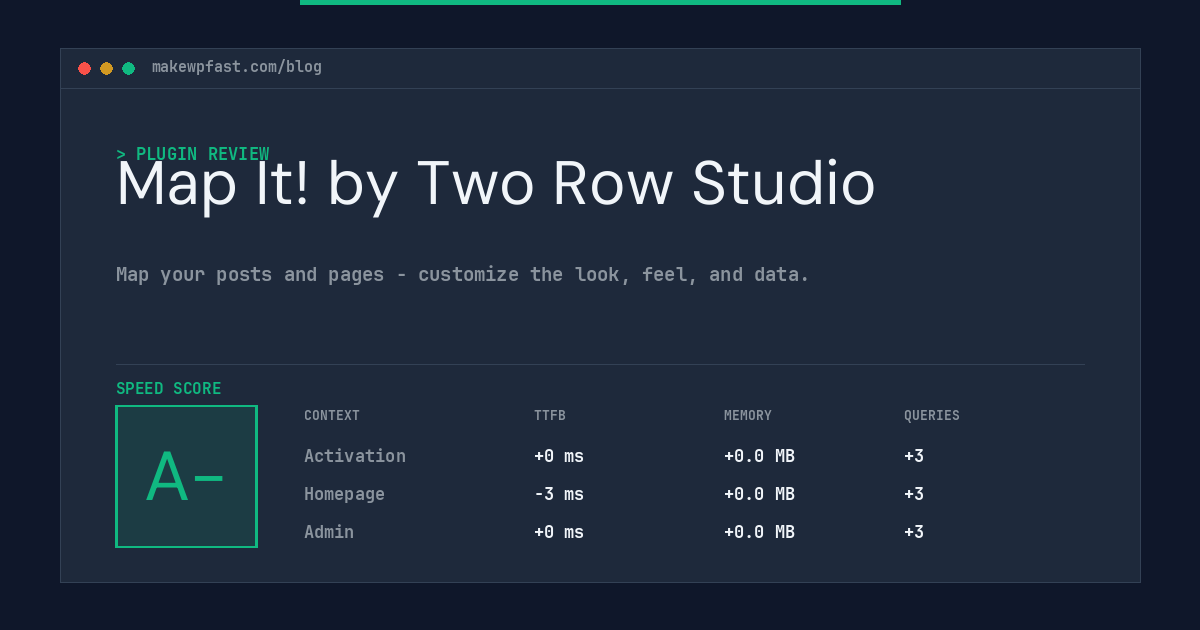Click the TTFB column header
The width and height of the screenshot is (1200, 630).
550,416
